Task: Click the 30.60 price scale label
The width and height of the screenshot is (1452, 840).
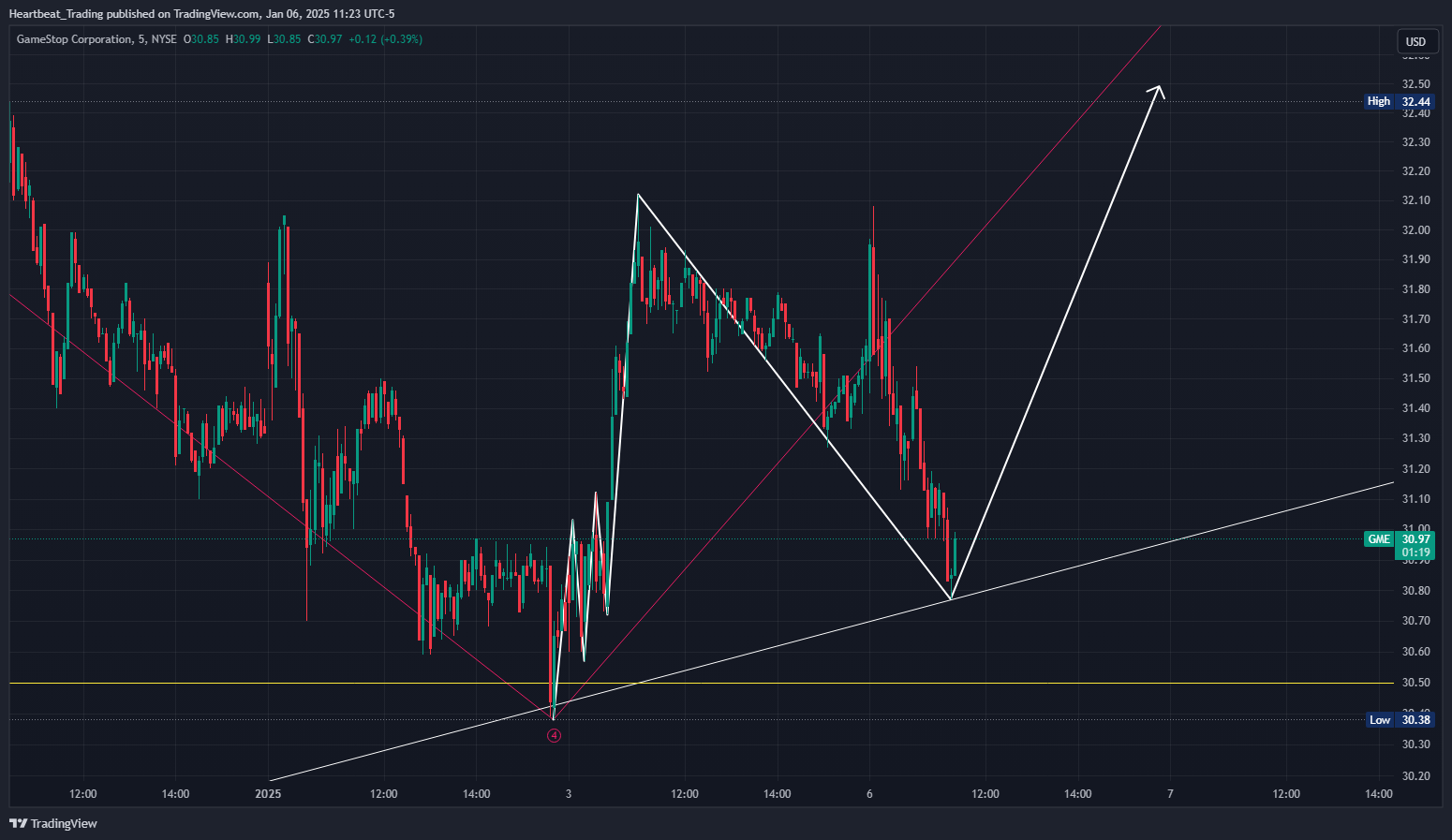Action: pyautogui.click(x=1415, y=652)
